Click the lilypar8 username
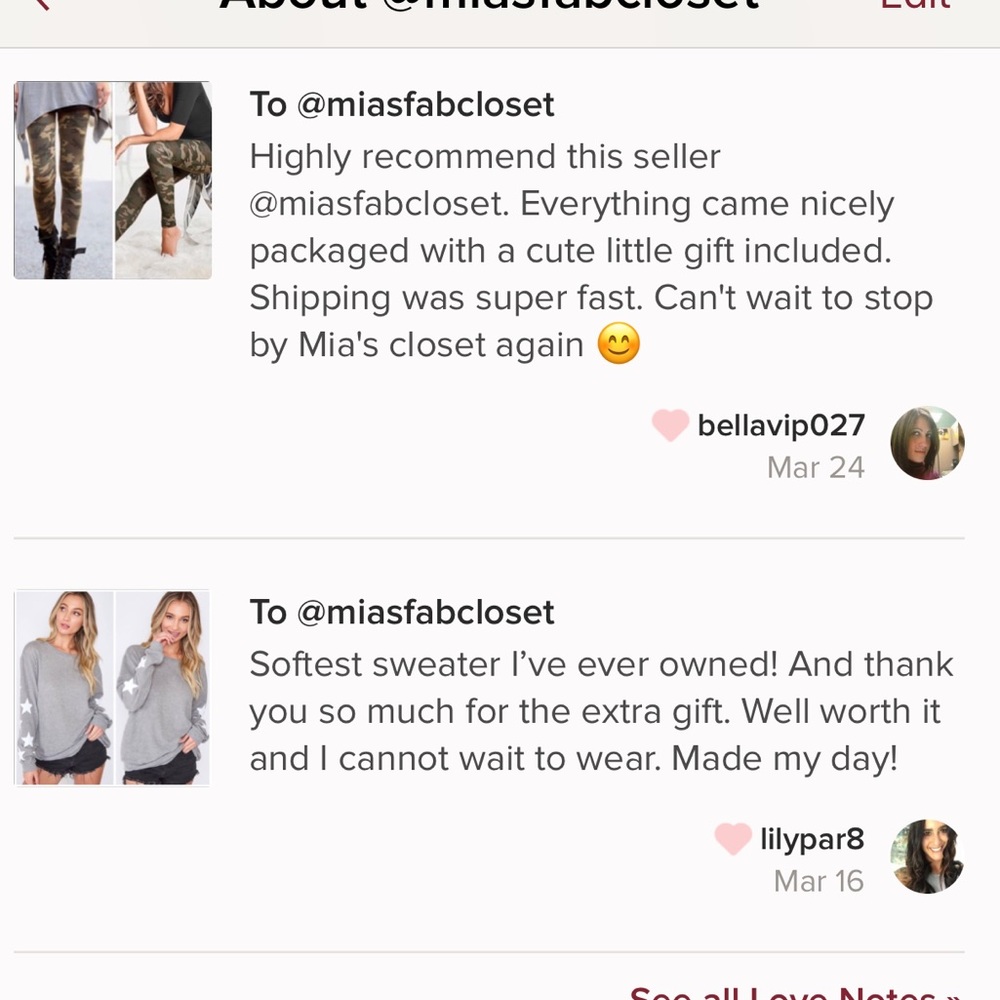The width and height of the screenshot is (1000, 1000). point(811,838)
